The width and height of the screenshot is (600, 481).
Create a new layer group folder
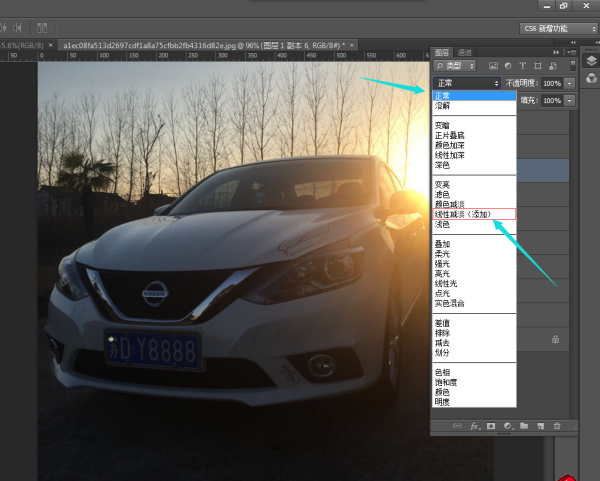524,426
